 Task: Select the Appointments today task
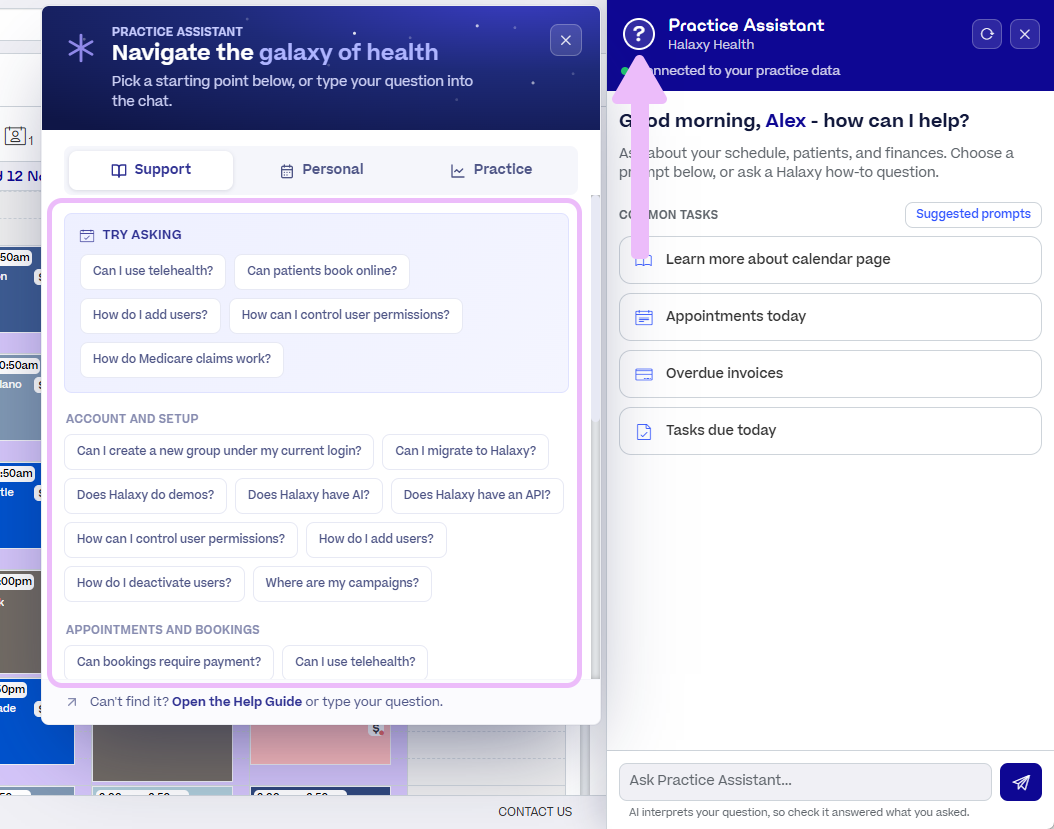click(830, 317)
